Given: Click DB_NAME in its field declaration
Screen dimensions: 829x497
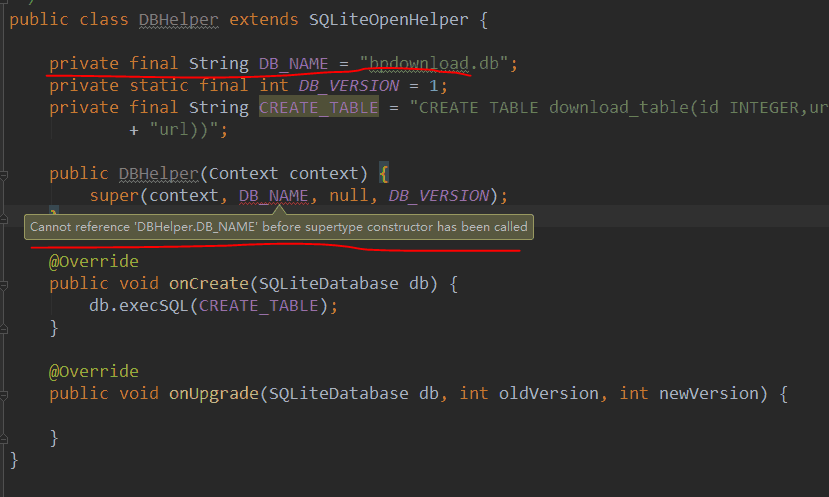Looking at the screenshot, I should click(293, 63).
